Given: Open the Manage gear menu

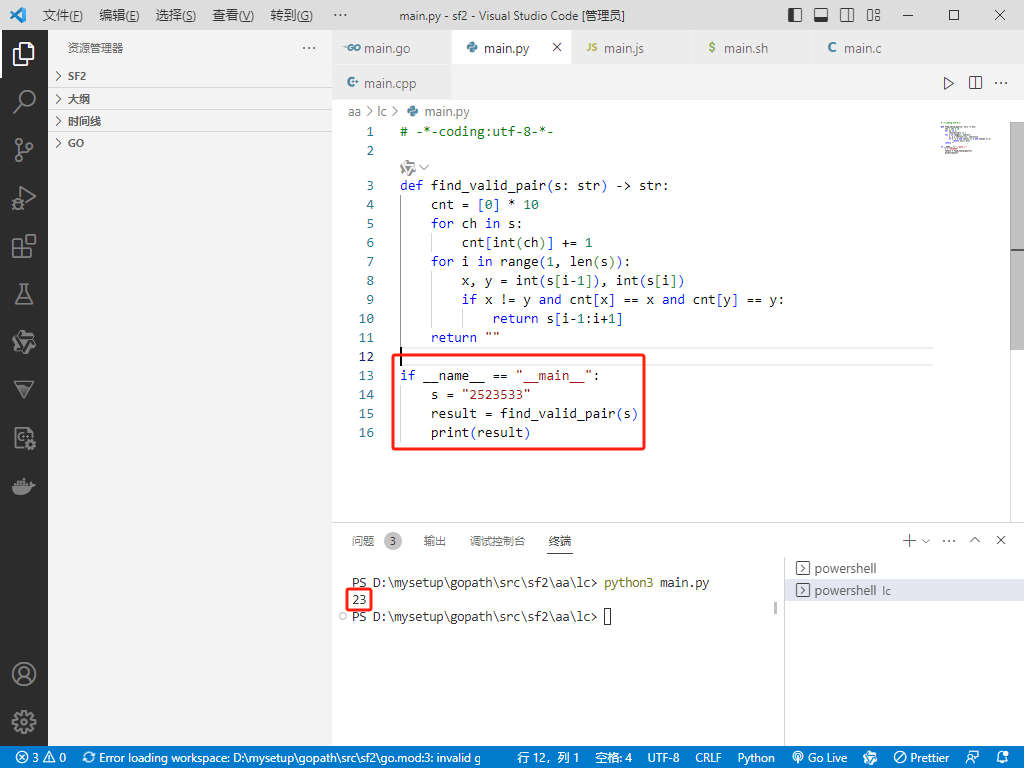Looking at the screenshot, I should tap(24, 722).
